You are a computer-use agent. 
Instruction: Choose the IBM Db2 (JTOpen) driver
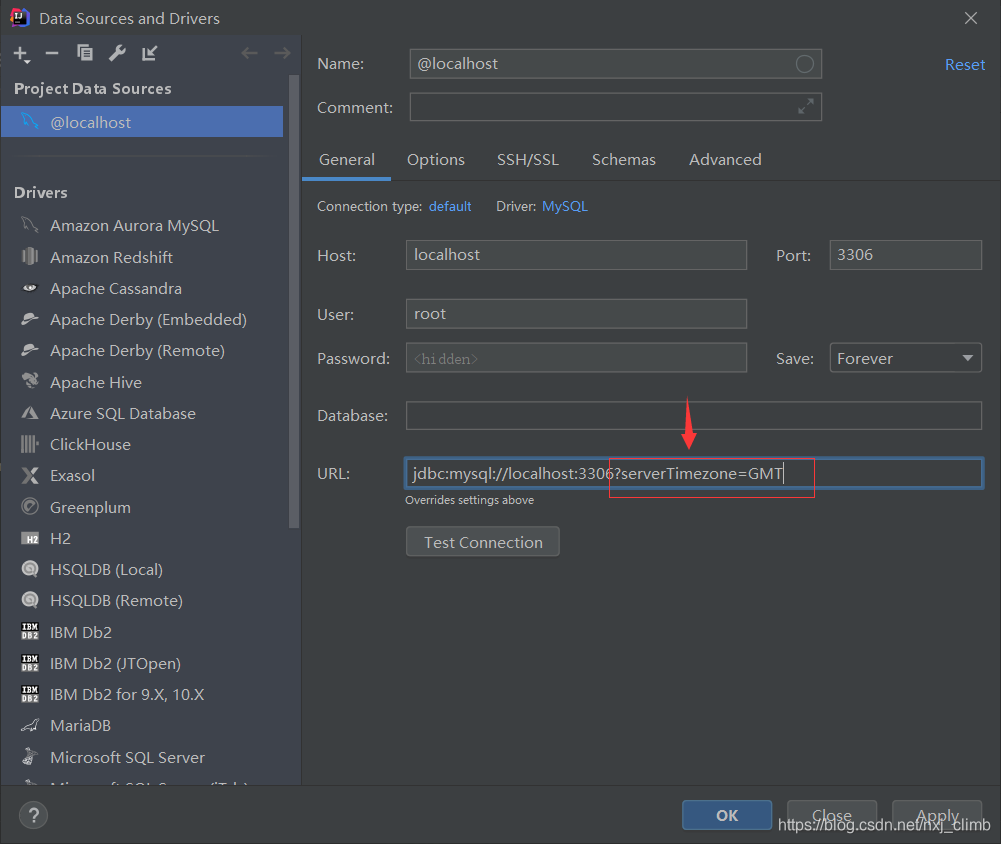(x=115, y=663)
